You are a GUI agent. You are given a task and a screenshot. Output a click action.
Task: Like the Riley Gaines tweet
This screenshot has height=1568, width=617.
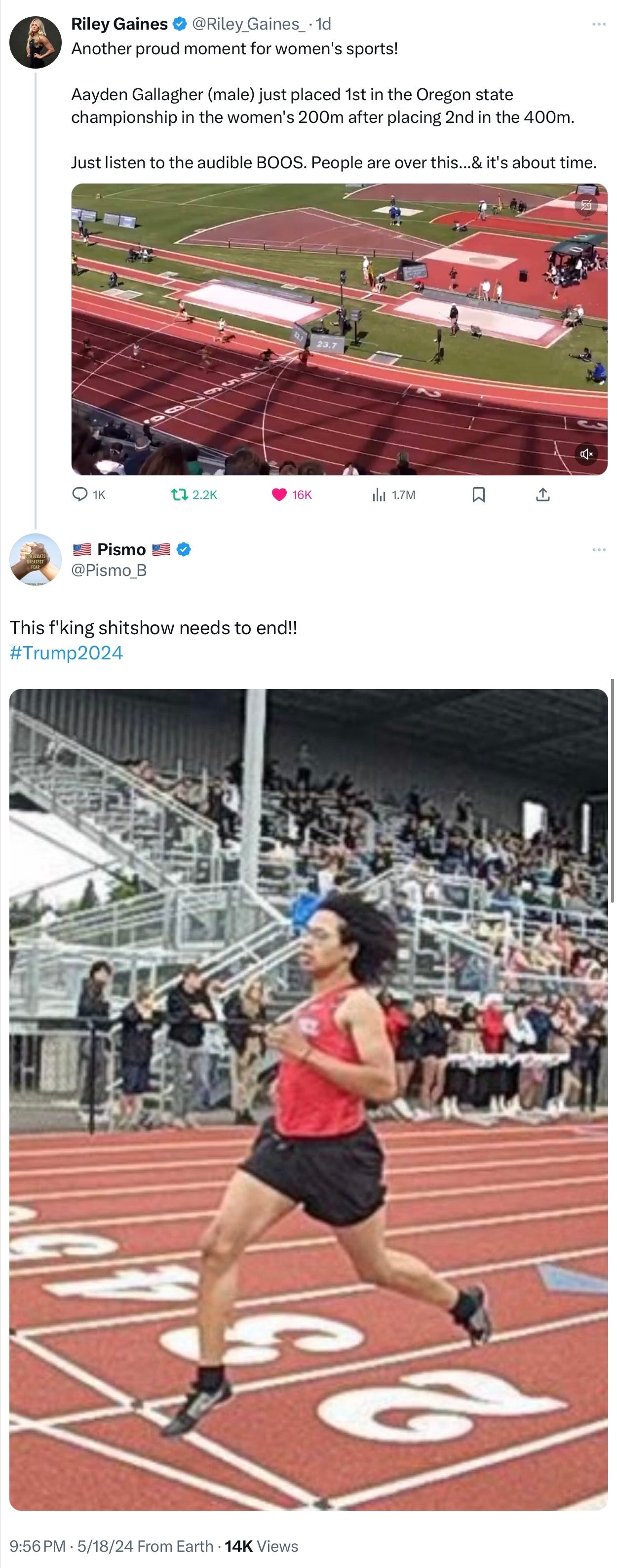pyautogui.click(x=291, y=494)
